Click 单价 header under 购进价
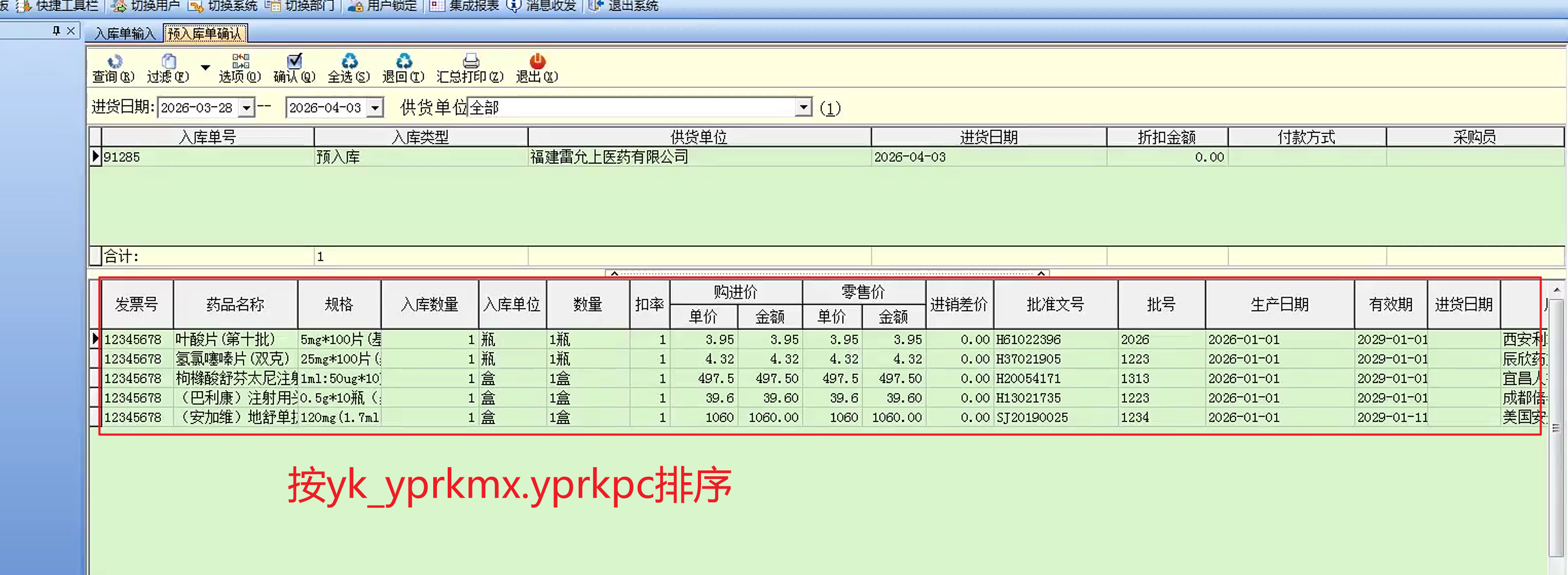 (x=704, y=317)
